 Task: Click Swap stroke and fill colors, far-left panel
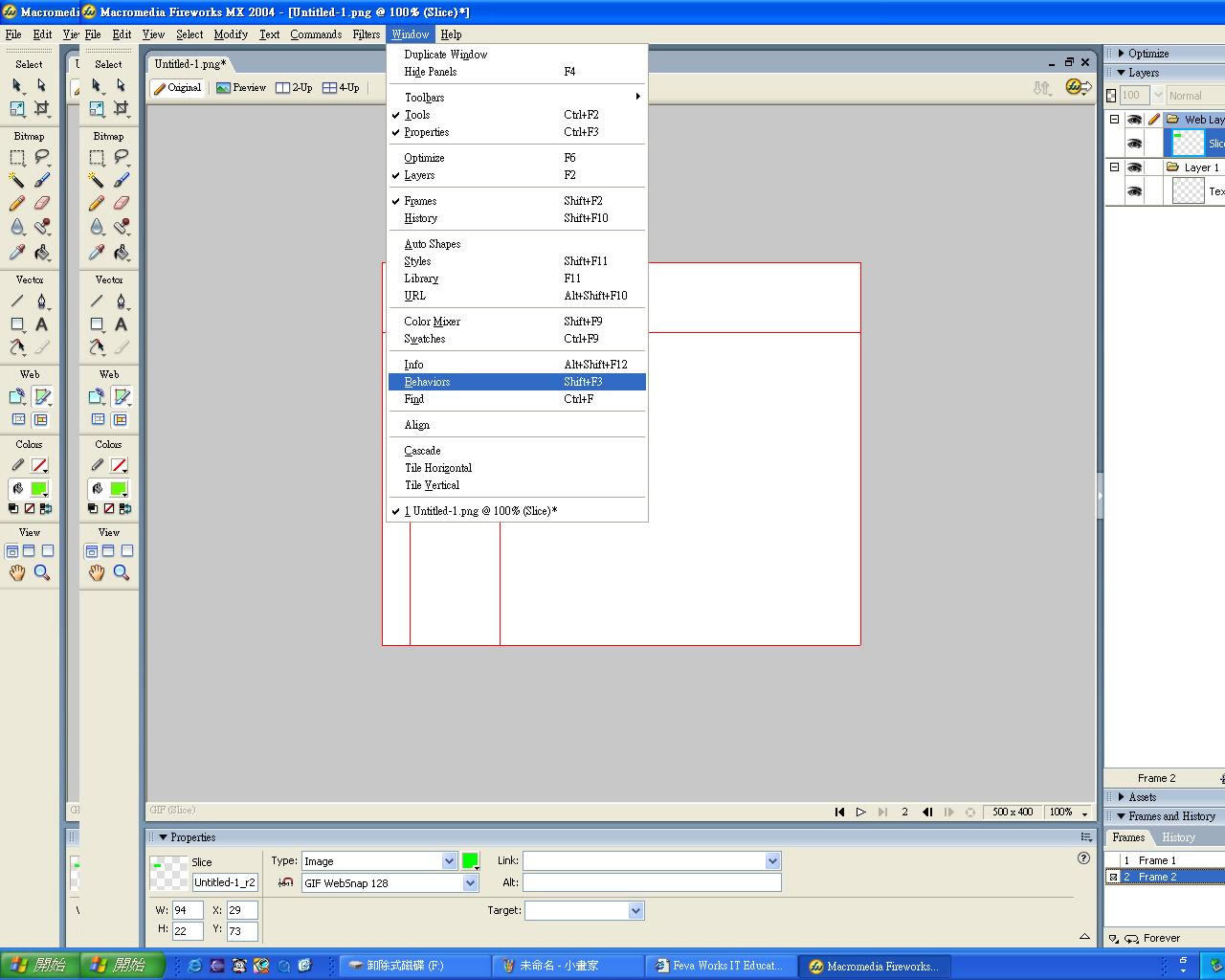pyautogui.click(x=45, y=509)
